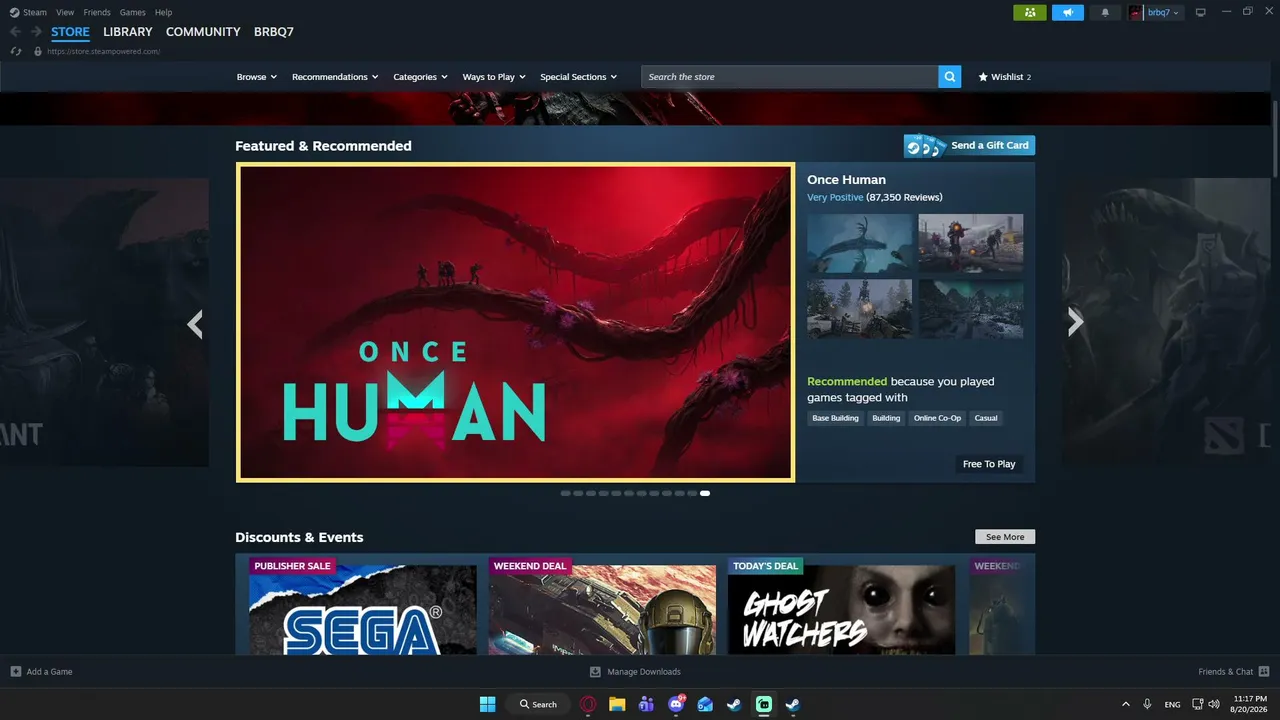The height and width of the screenshot is (720, 1280).
Task: Open the Games menu
Action: tap(132, 12)
